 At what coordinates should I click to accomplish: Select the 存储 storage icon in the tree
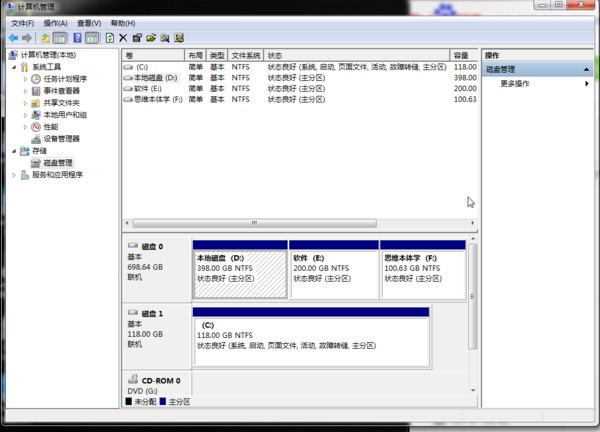pyautogui.click(x=24, y=151)
